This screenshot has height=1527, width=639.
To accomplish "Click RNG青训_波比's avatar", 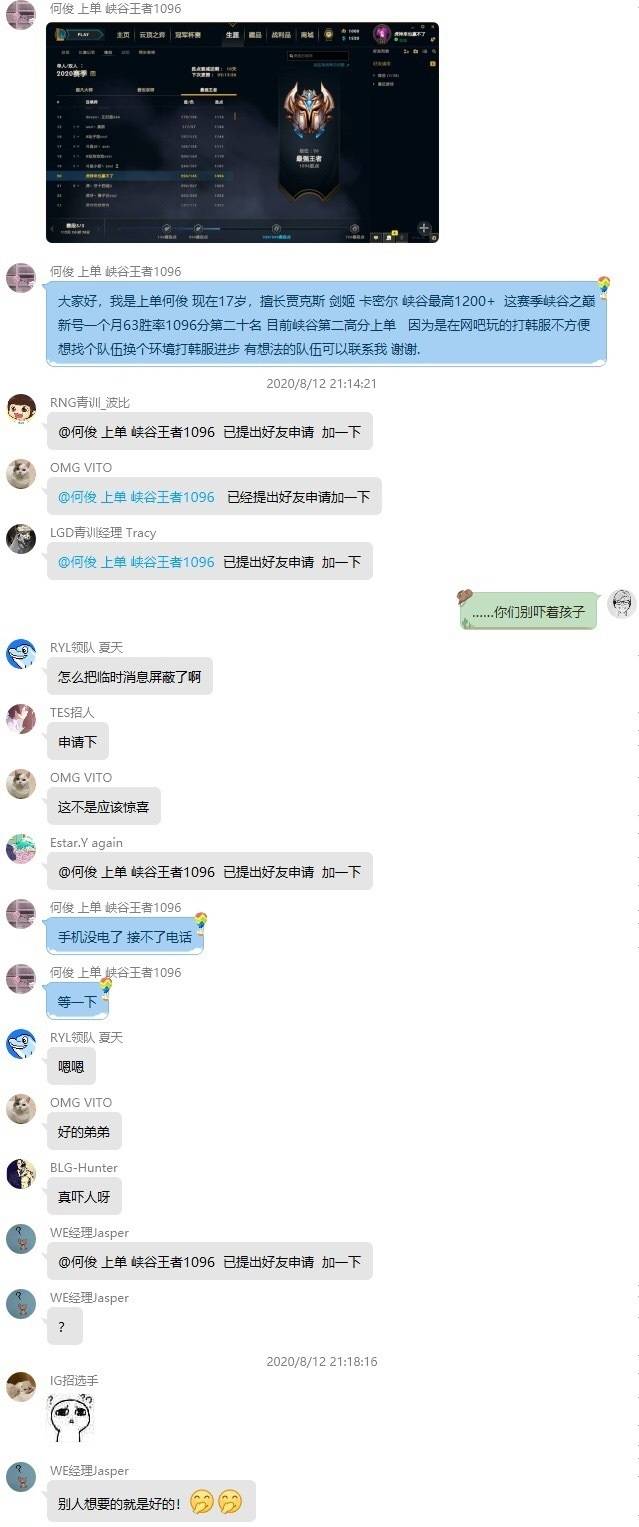I will click(21, 409).
